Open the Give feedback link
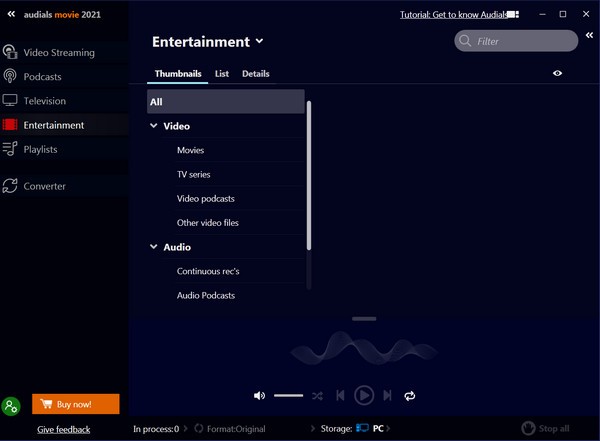 click(x=63, y=430)
